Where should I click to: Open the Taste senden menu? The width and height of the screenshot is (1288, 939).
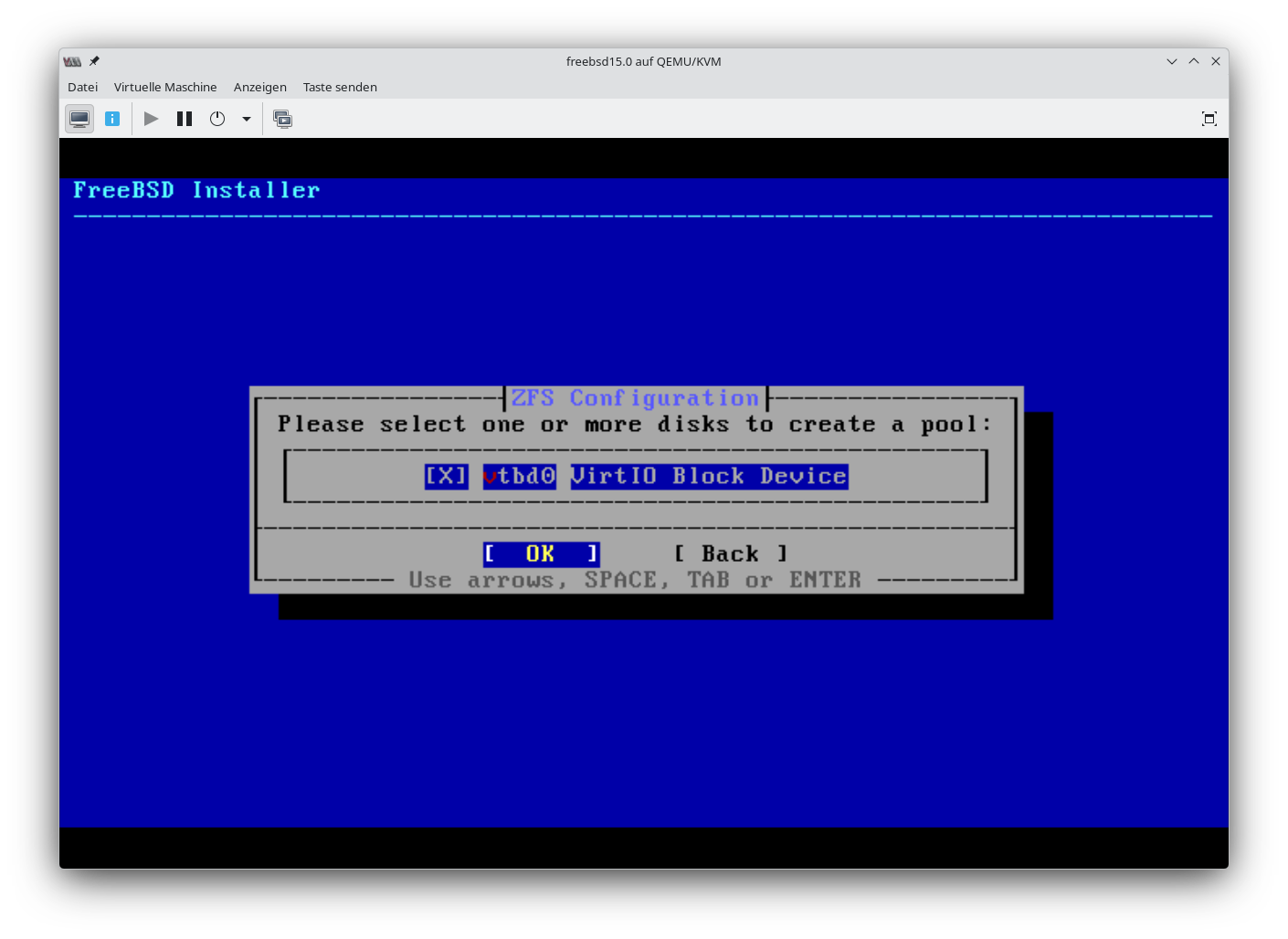340,87
